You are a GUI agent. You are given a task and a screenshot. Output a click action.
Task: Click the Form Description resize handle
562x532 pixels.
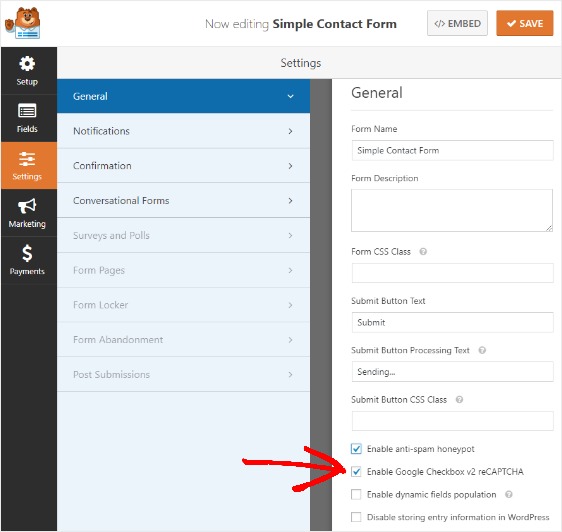coord(549,228)
